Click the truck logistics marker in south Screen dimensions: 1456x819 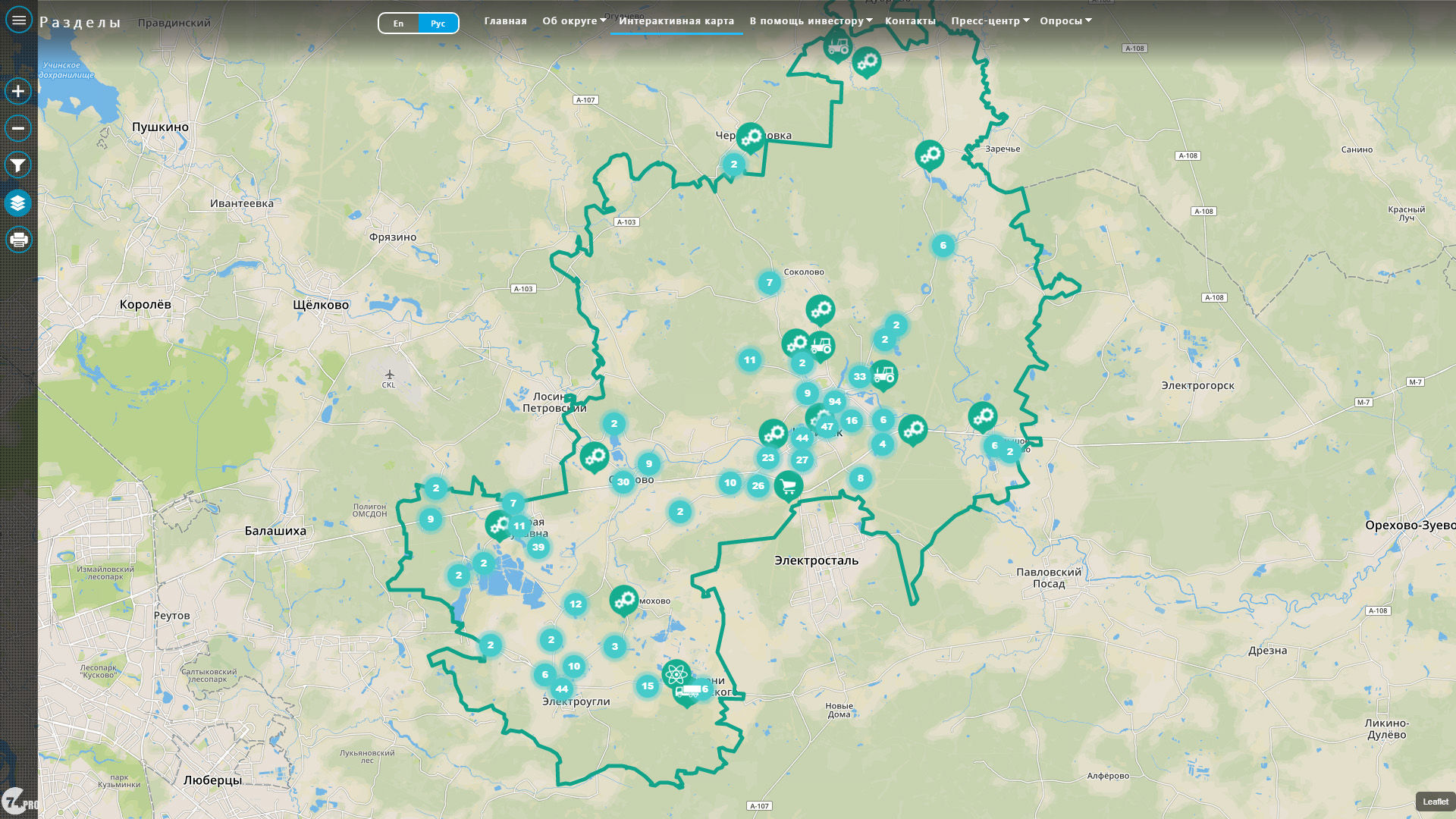click(x=686, y=692)
